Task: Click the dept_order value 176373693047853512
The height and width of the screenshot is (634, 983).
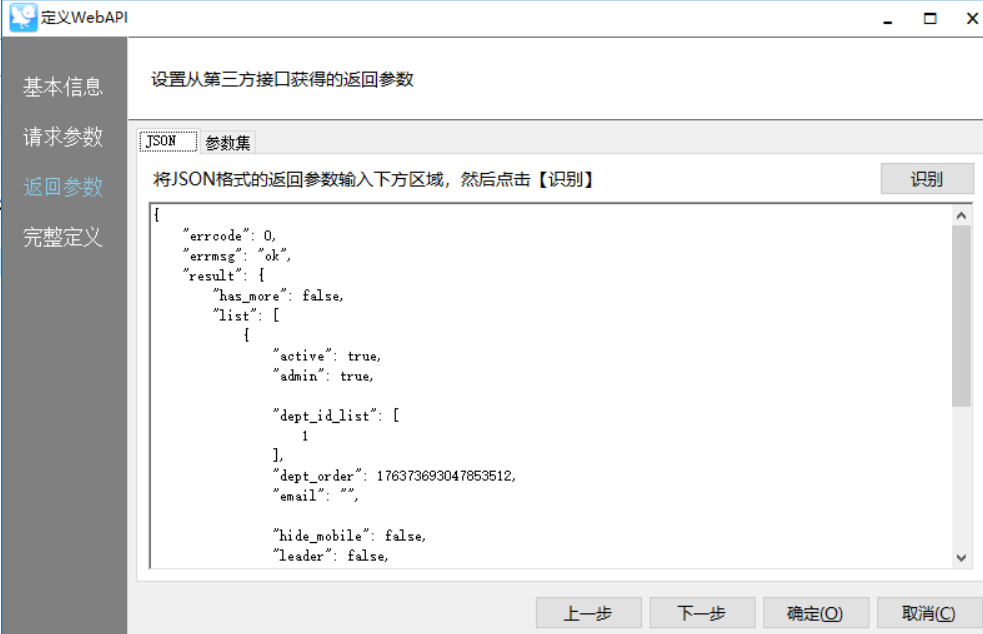Action: tap(445, 476)
